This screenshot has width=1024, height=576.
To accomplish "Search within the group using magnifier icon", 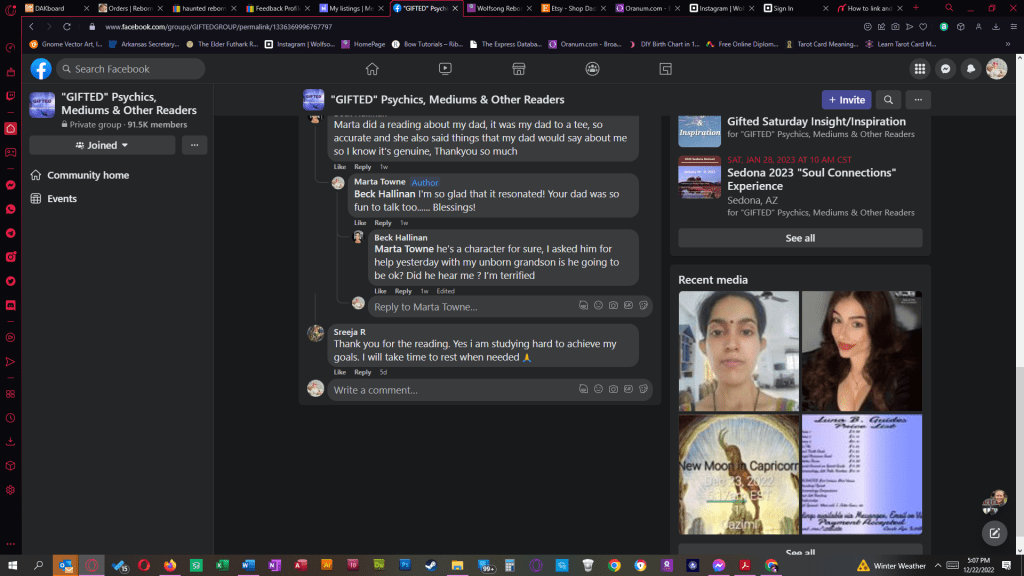I will [x=887, y=100].
